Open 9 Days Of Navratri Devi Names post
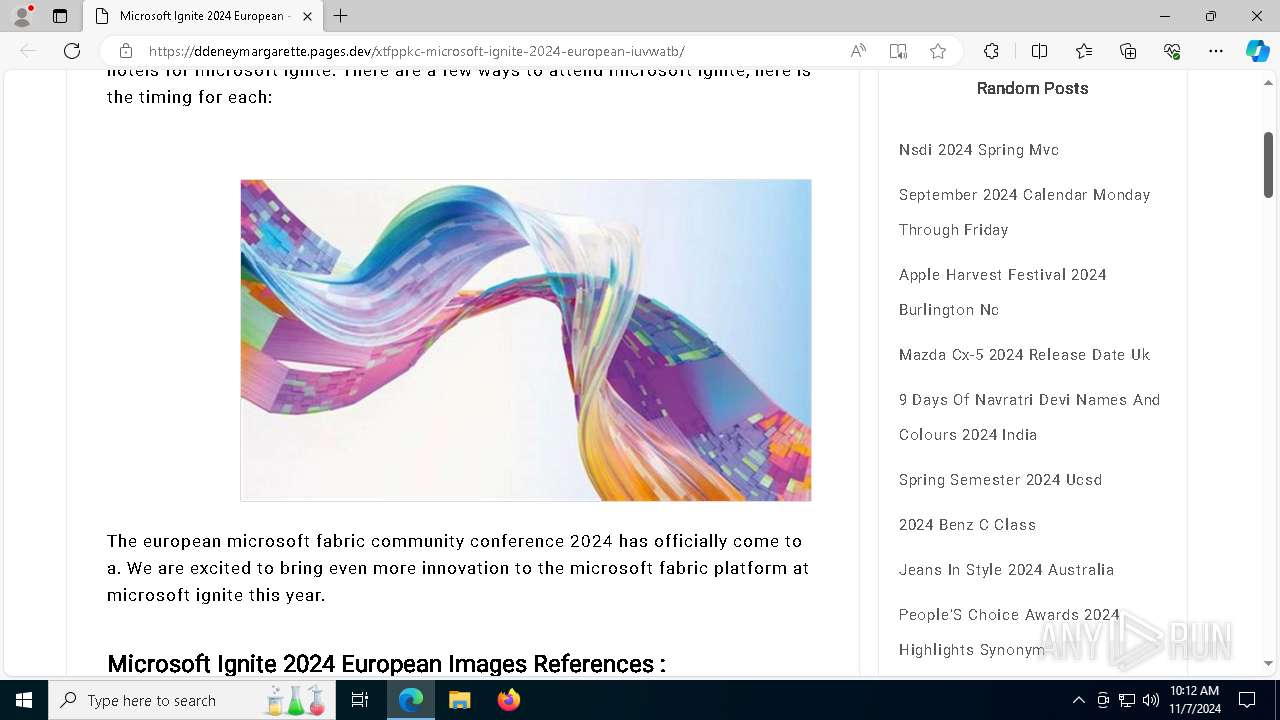 1029,417
